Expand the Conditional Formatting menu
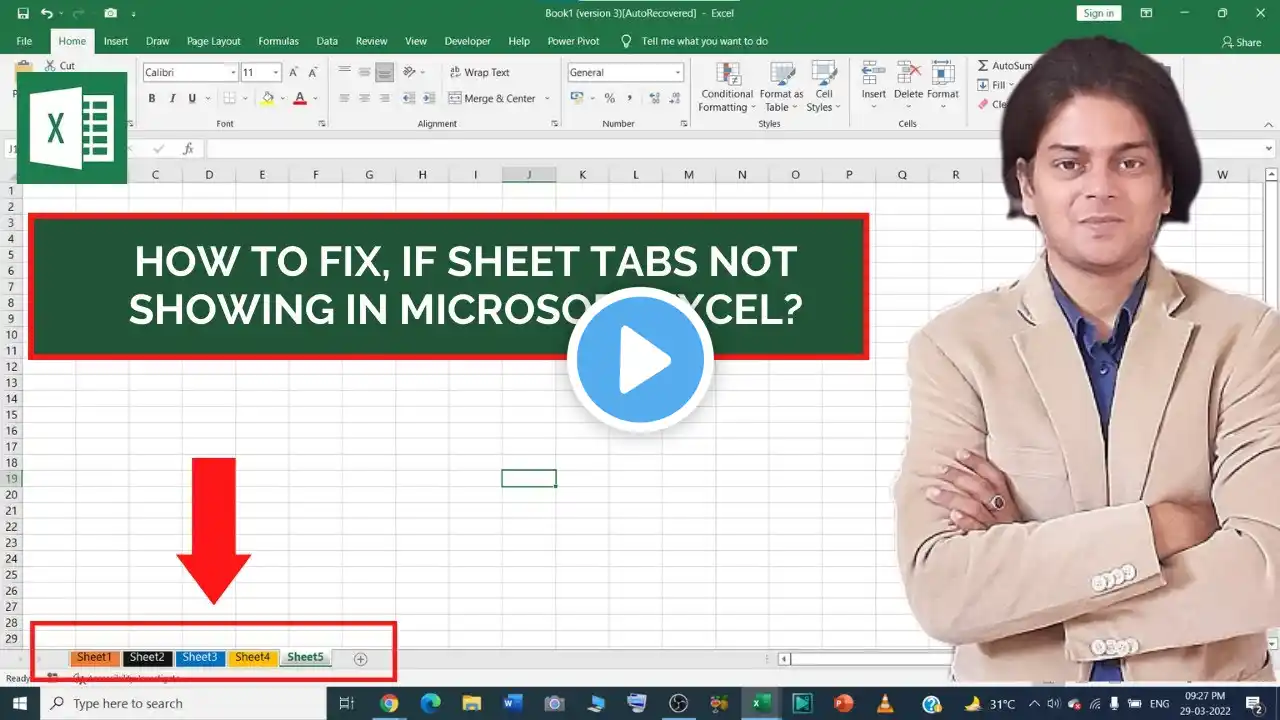Image resolution: width=1280 pixels, height=720 pixels. coord(727,87)
